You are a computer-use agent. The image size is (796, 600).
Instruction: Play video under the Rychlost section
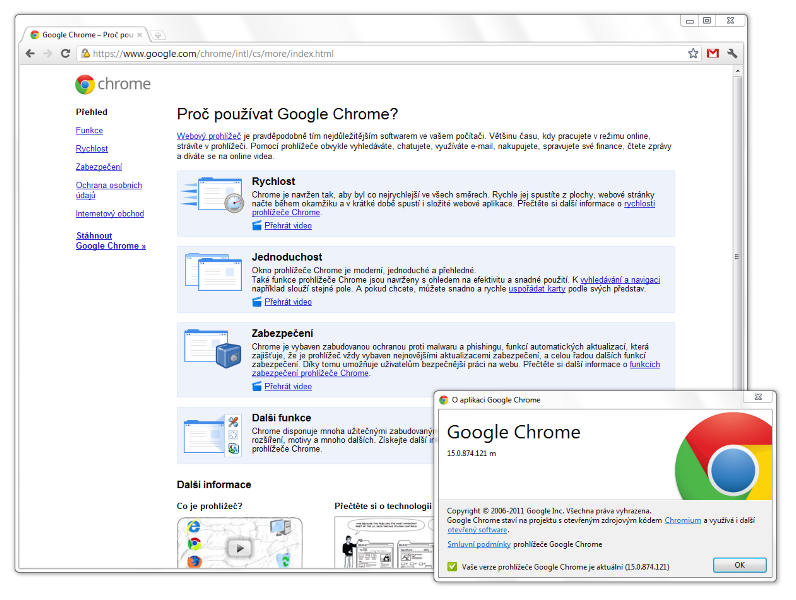pos(288,226)
